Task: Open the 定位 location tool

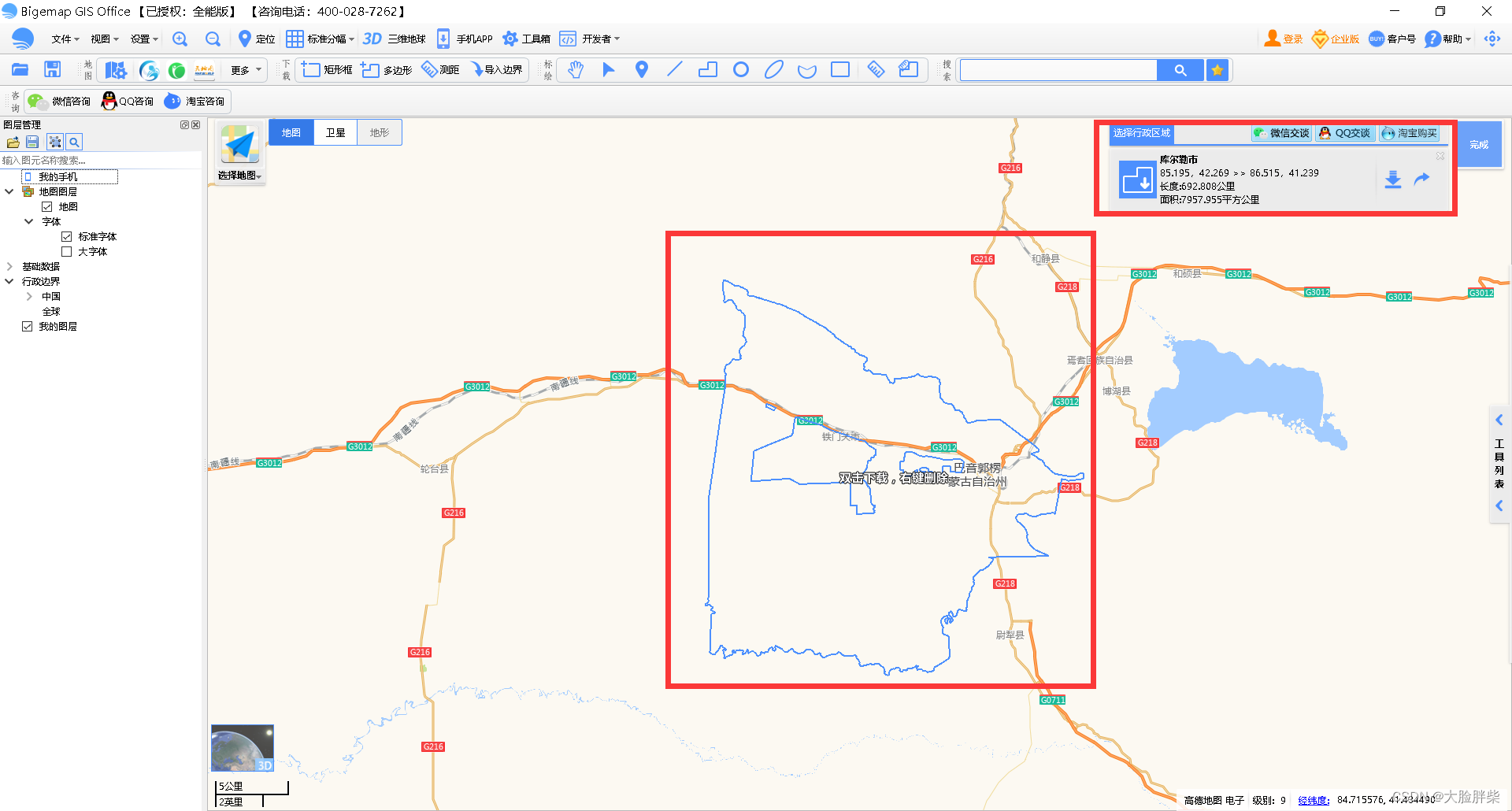Action: click(257, 39)
